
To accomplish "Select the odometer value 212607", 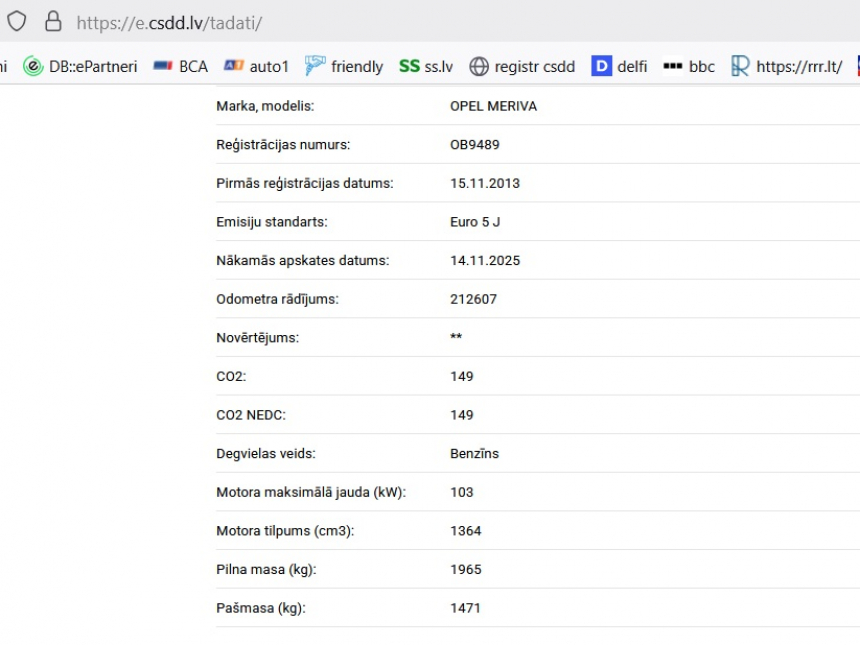I will [473, 299].
